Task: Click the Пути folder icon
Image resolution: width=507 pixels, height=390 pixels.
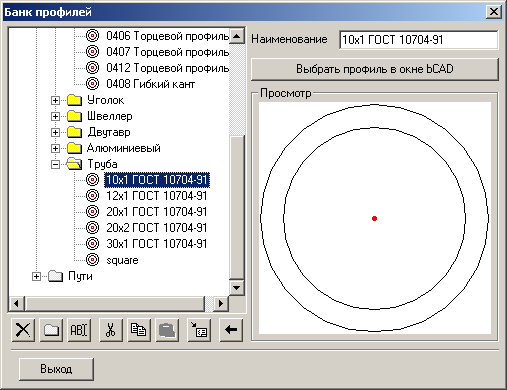Action: pyautogui.click(x=55, y=276)
